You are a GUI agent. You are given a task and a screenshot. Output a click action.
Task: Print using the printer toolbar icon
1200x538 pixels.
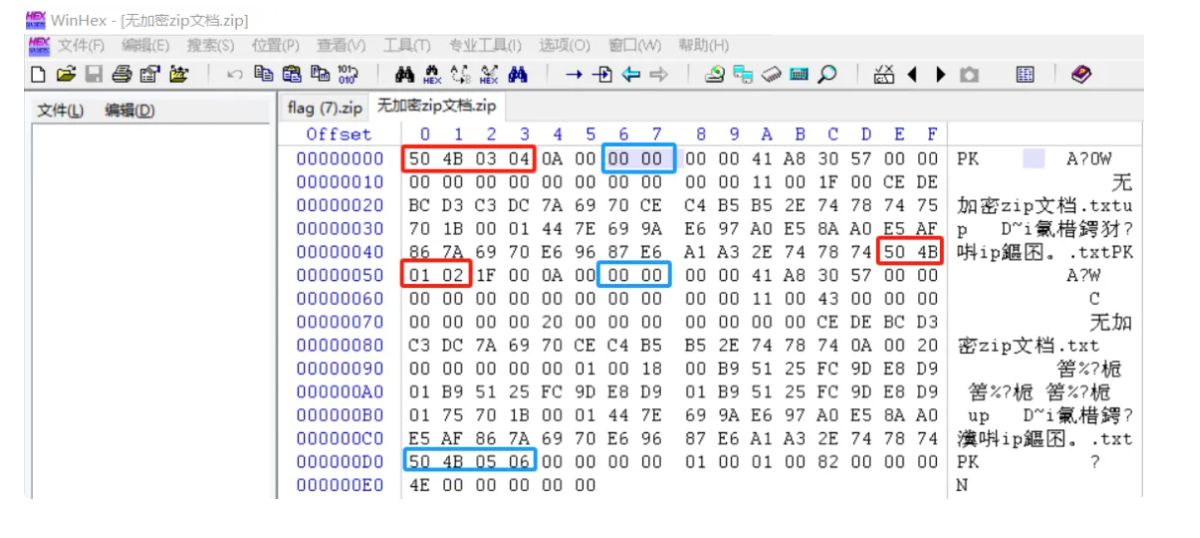[x=121, y=75]
